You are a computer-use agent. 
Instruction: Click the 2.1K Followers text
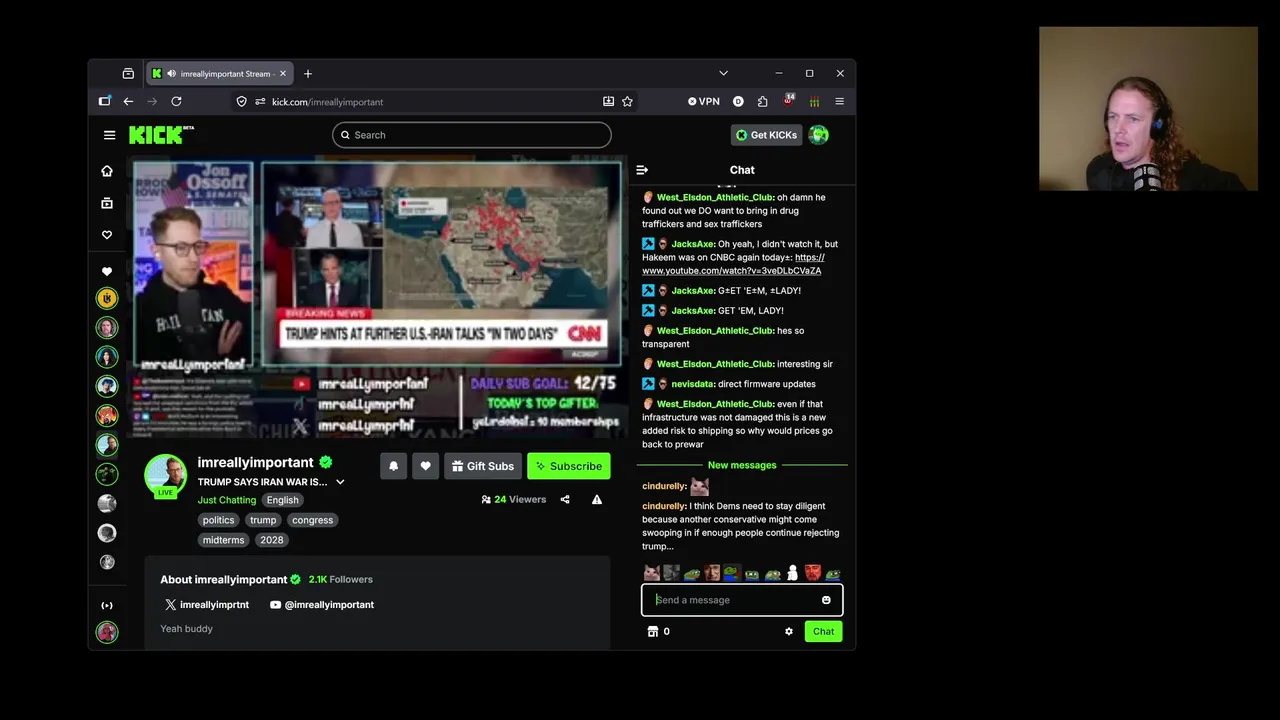click(x=340, y=579)
